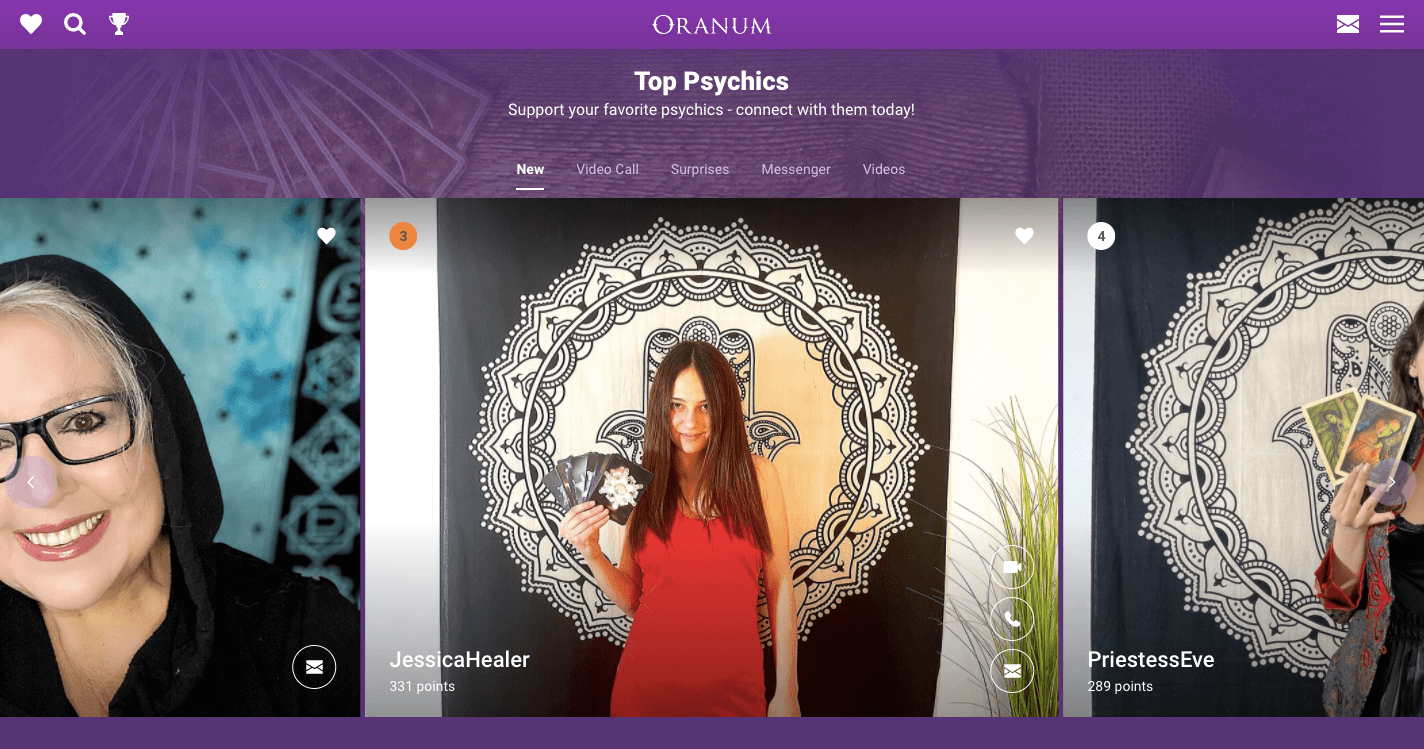Favorite the hooded psychic's card heart
Viewport: 1424px width, 749px height.
pos(326,236)
